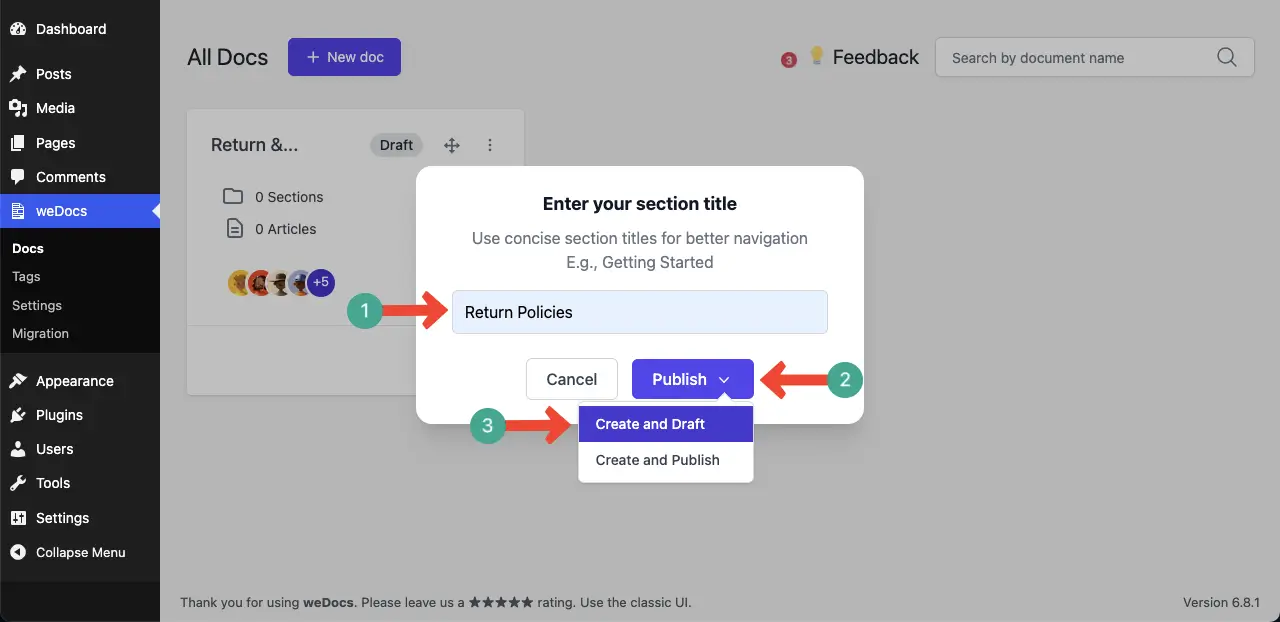Click the section title input field
This screenshot has height=622, width=1280.
[x=639, y=312]
